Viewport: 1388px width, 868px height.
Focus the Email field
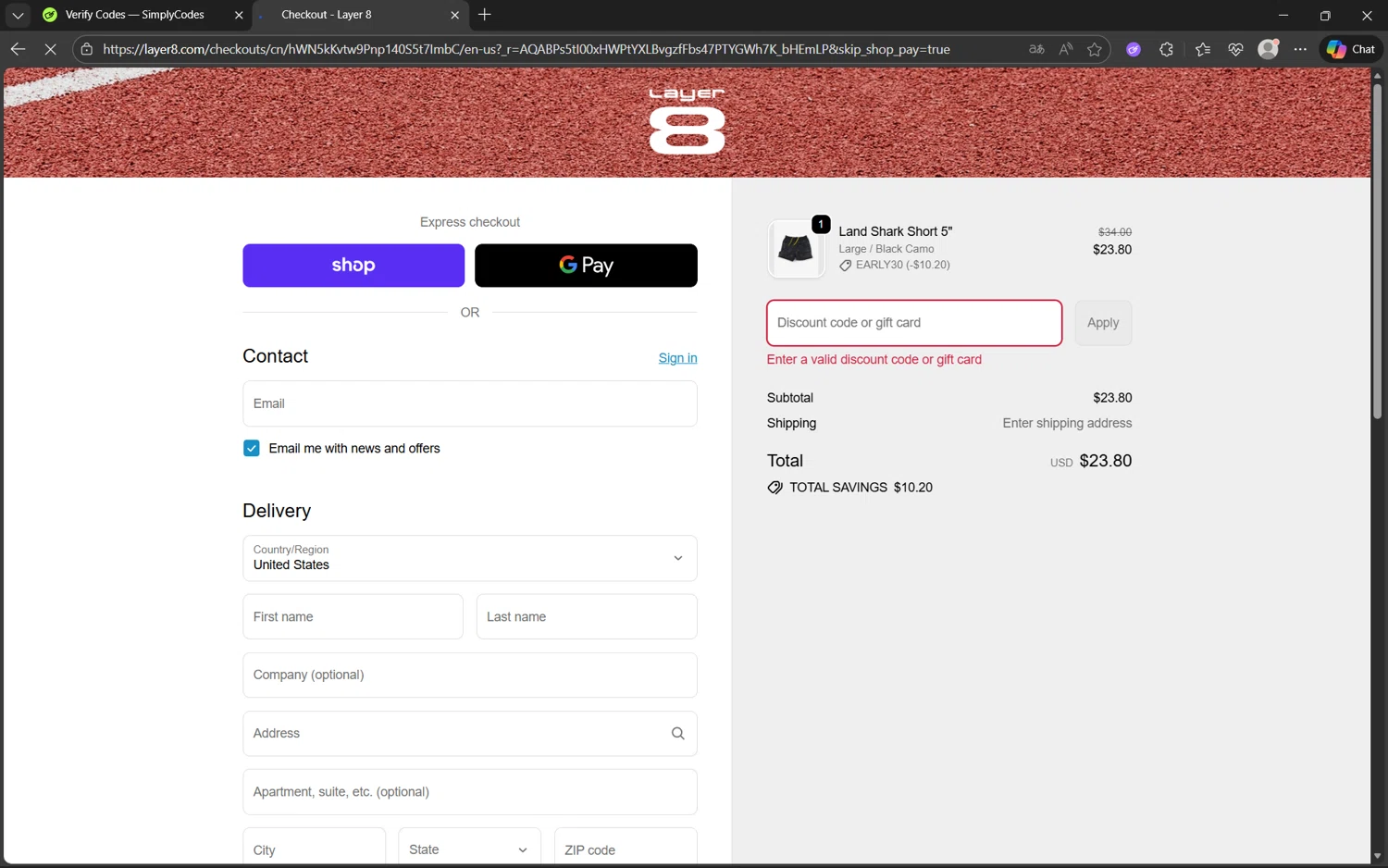[x=470, y=403]
